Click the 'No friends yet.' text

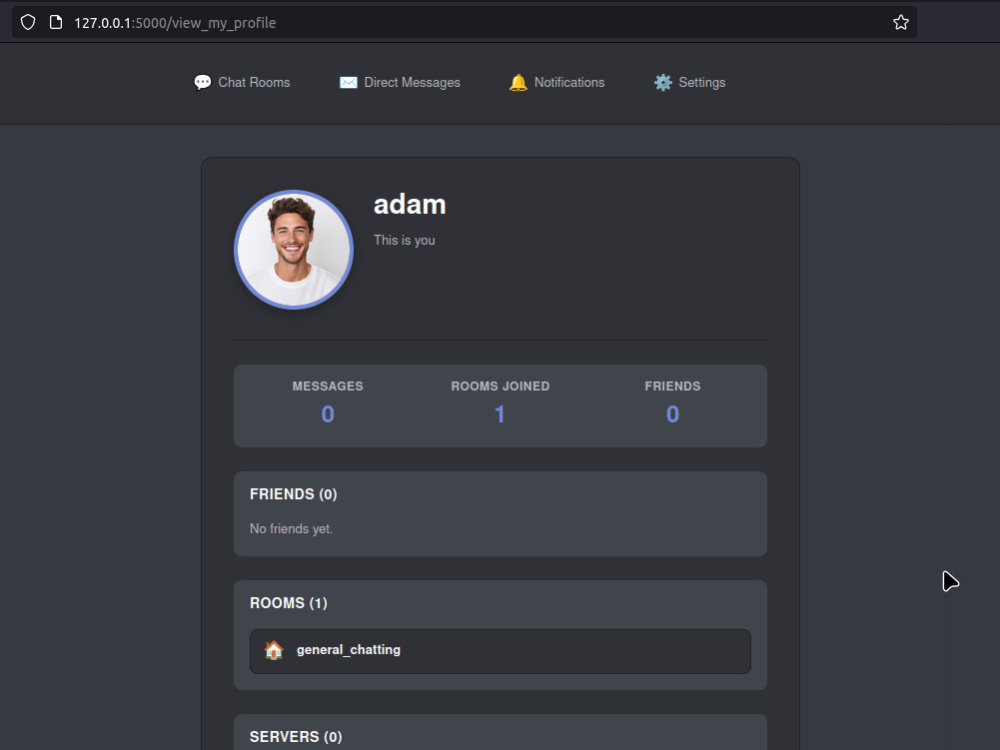[291, 529]
